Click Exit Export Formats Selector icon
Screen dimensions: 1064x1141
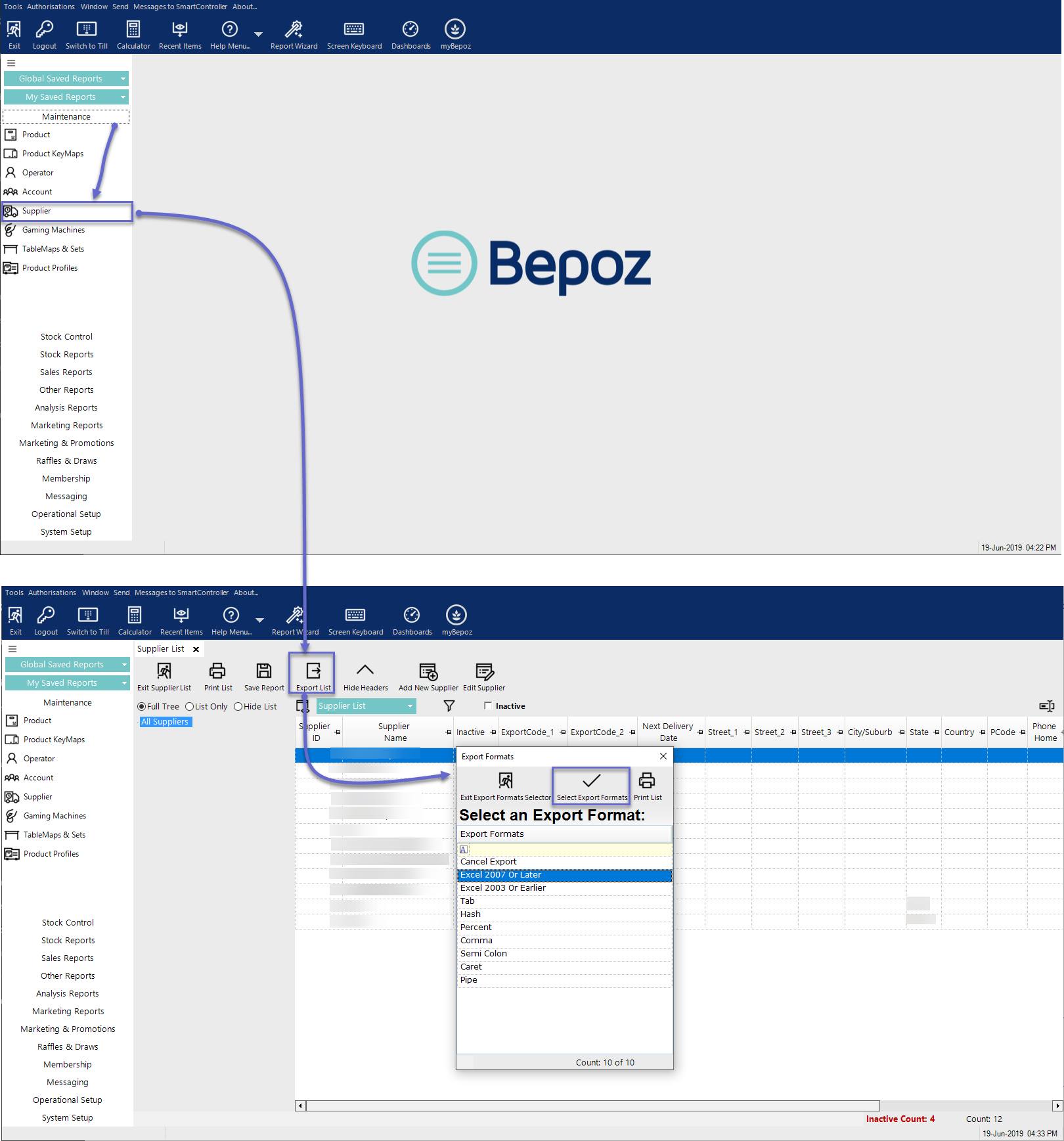(x=506, y=780)
